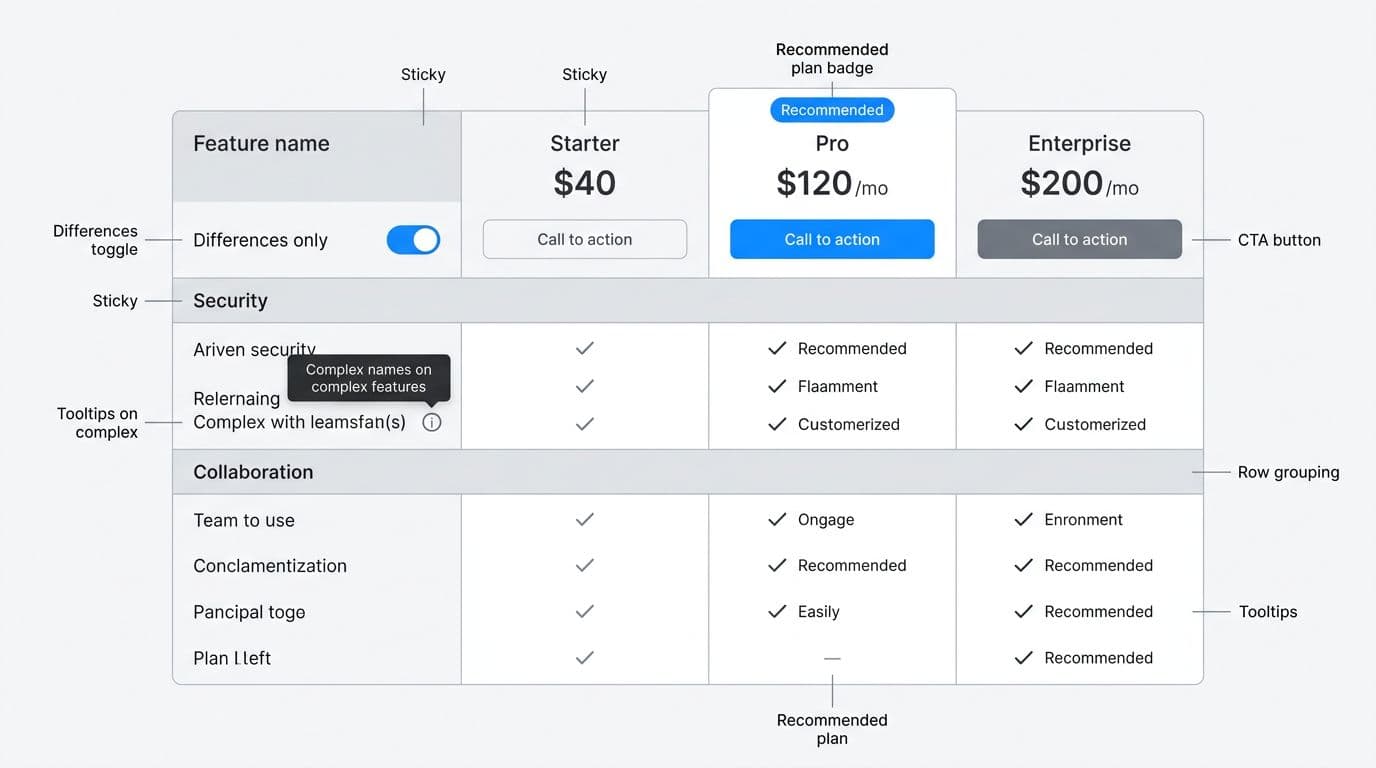Image resolution: width=1376 pixels, height=768 pixels.
Task: Click the Ongage checkmark for Team to use
Action: tap(777, 519)
